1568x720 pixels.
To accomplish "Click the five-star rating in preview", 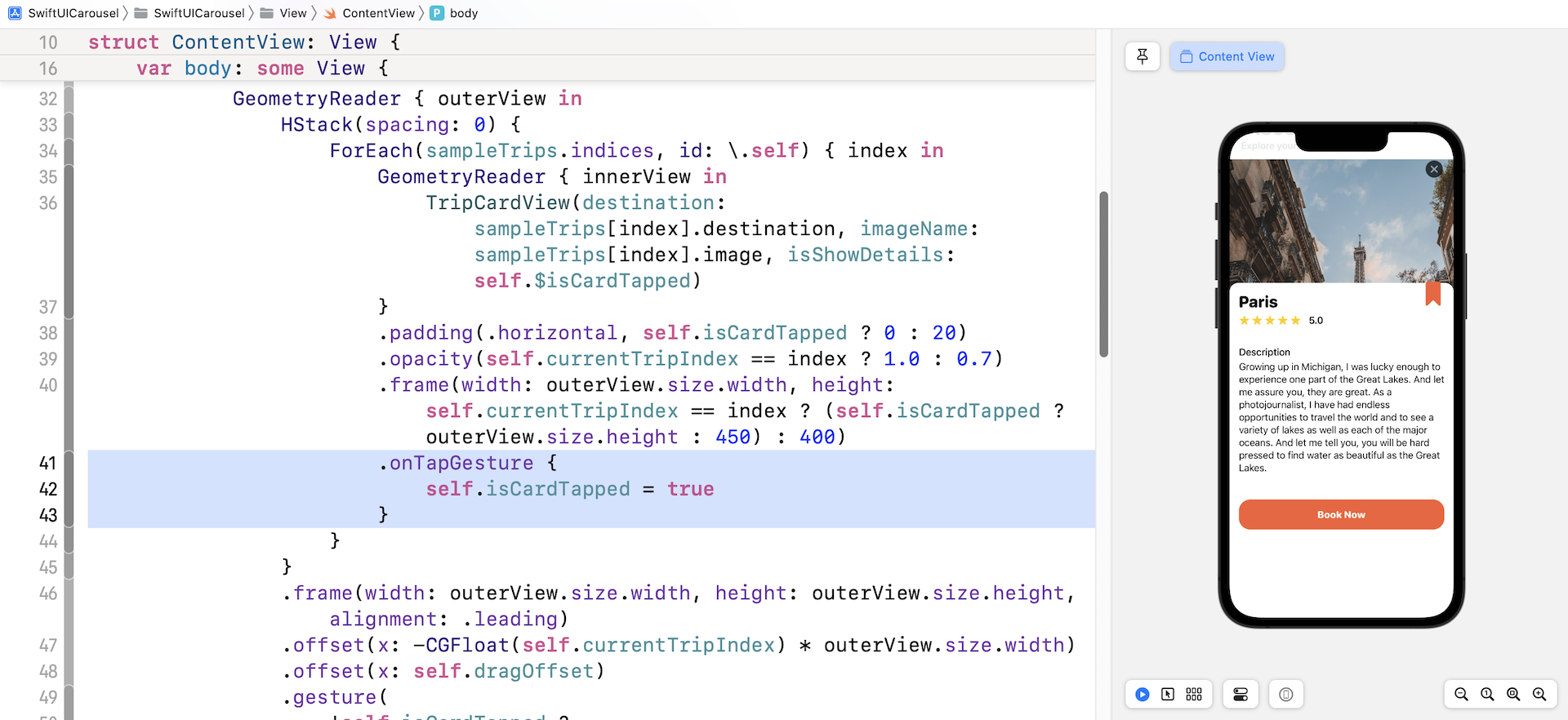I will point(1269,321).
